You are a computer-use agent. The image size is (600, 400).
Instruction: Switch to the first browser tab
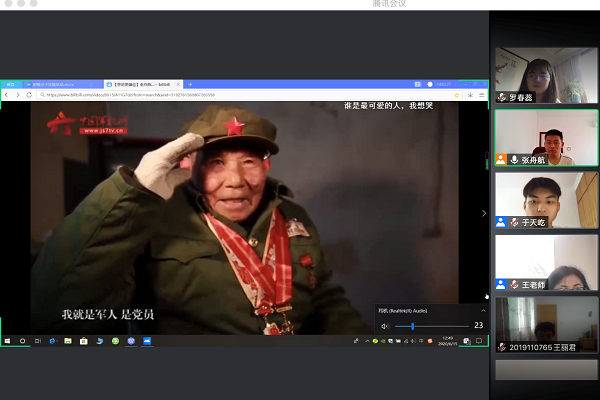(13, 84)
